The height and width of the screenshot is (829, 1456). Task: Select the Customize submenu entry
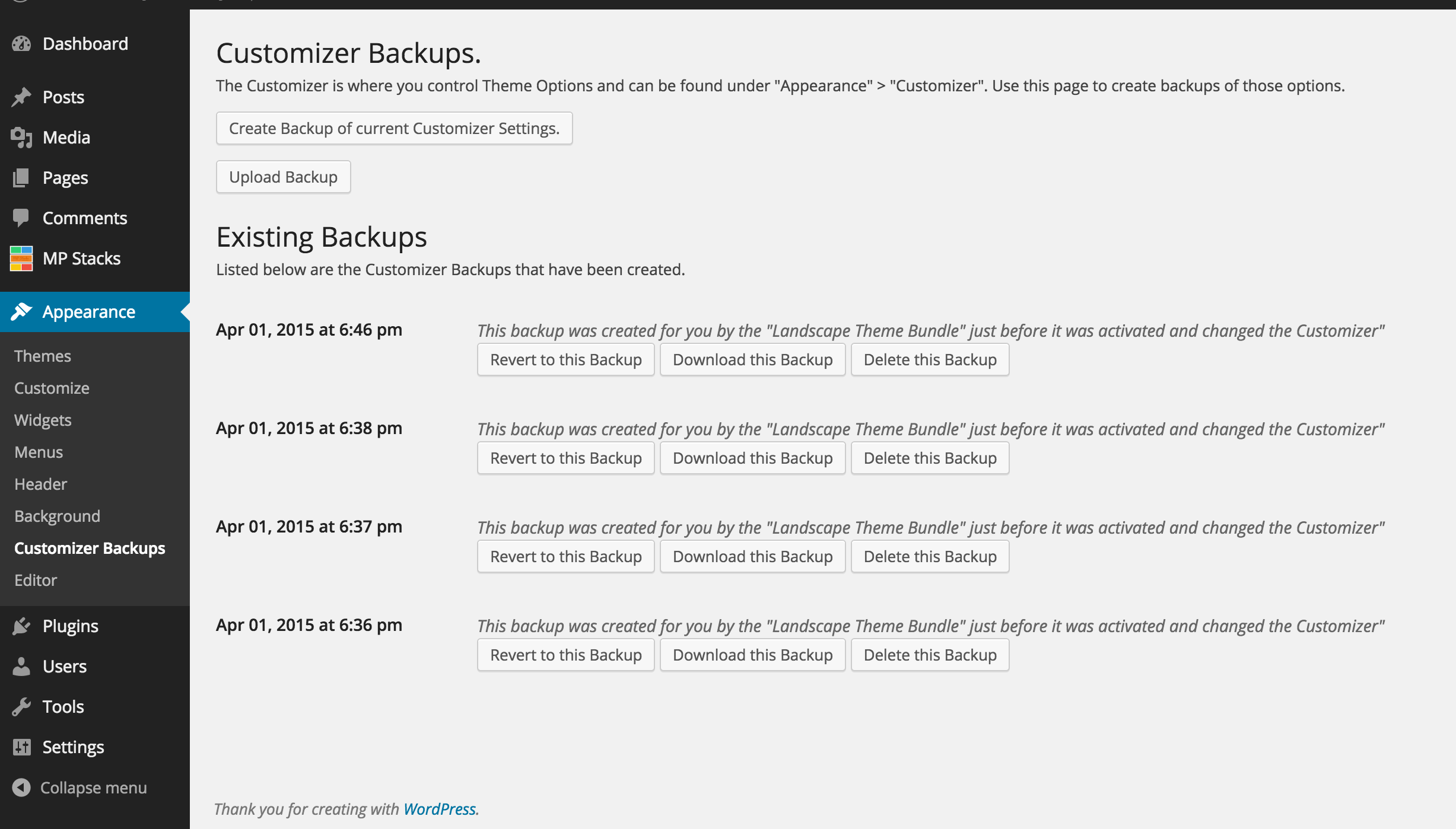pos(52,388)
